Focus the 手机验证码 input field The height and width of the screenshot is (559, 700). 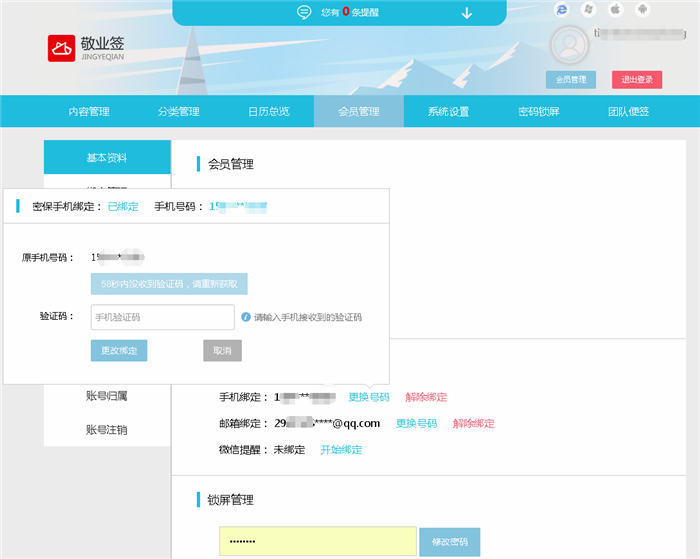pos(162,317)
